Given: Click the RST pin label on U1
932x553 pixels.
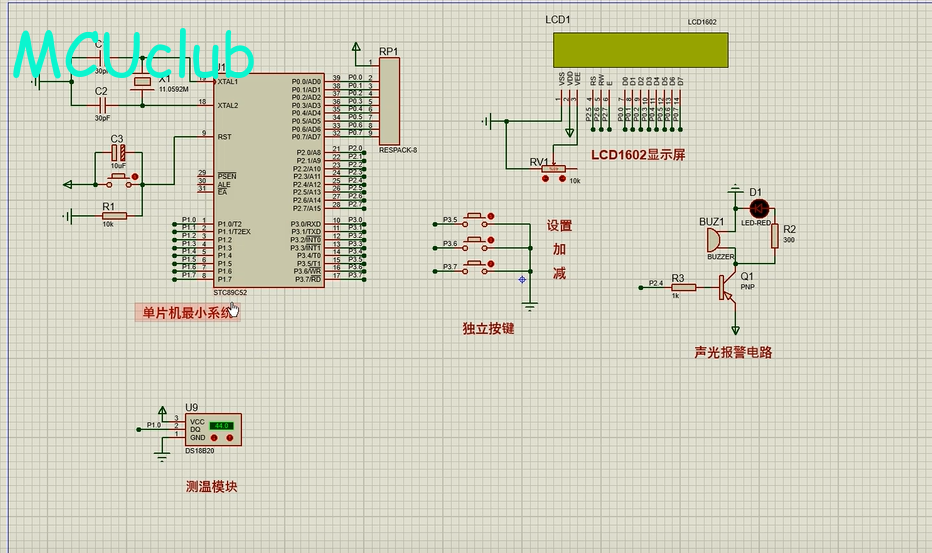Looking at the screenshot, I should (x=224, y=137).
